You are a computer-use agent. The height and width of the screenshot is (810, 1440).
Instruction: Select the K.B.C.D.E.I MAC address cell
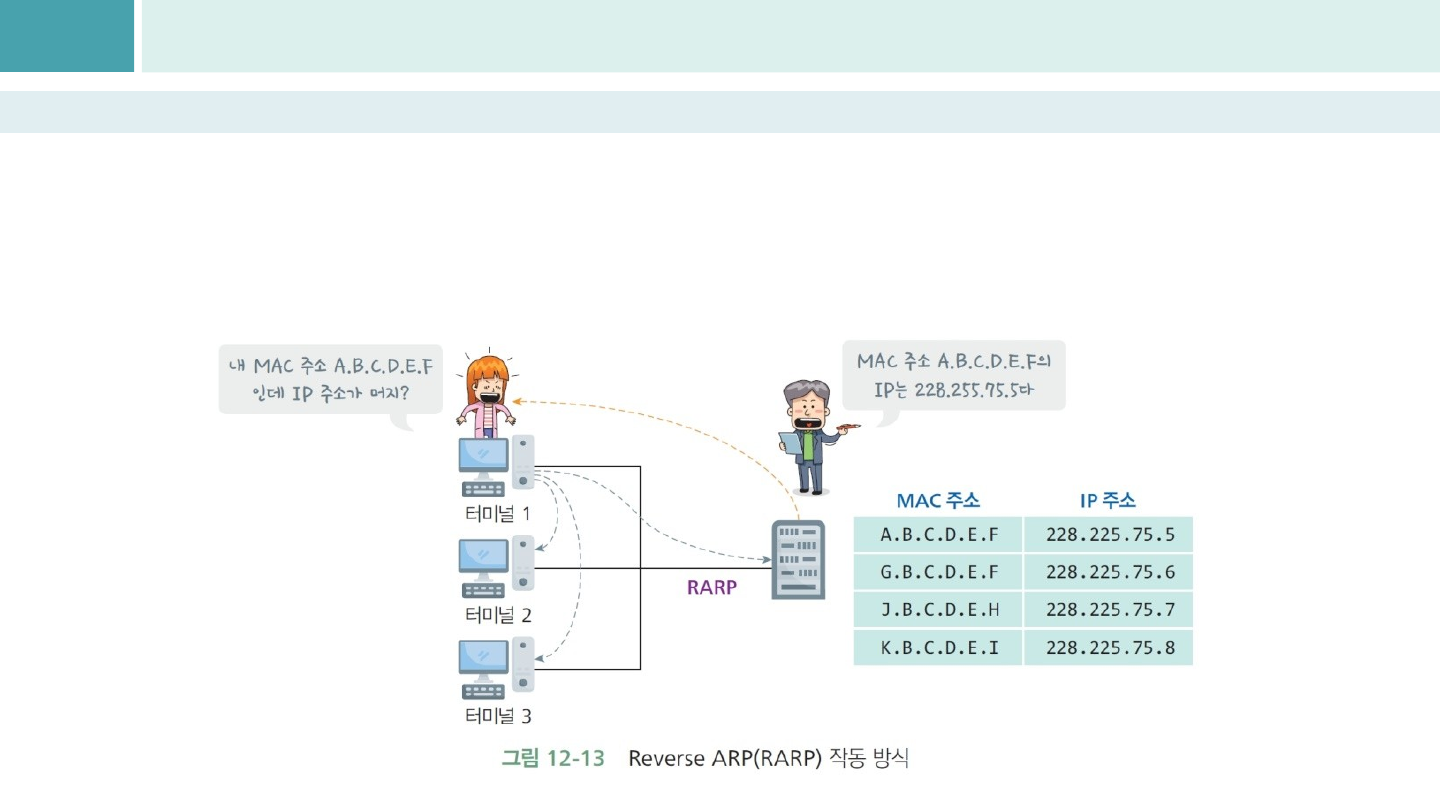pos(938,647)
